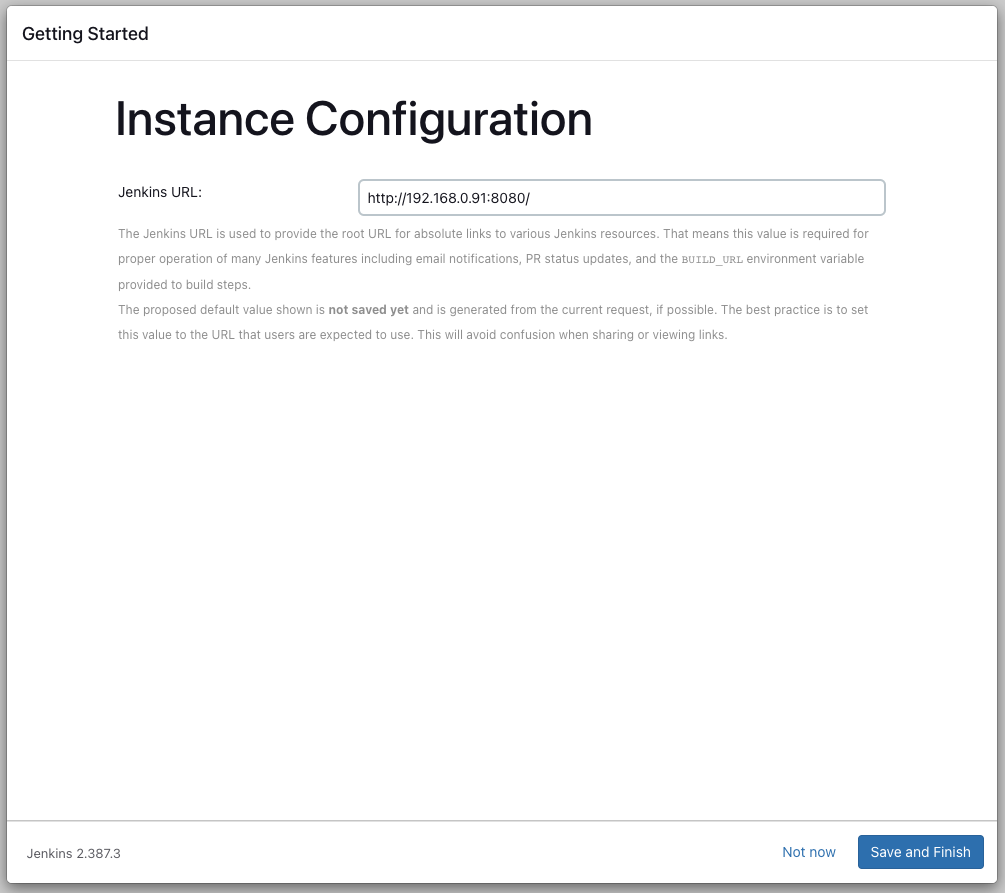Viewport: 1005px width, 893px height.
Task: Click the Jenkins 2.387.3 version text
Action: pos(74,853)
